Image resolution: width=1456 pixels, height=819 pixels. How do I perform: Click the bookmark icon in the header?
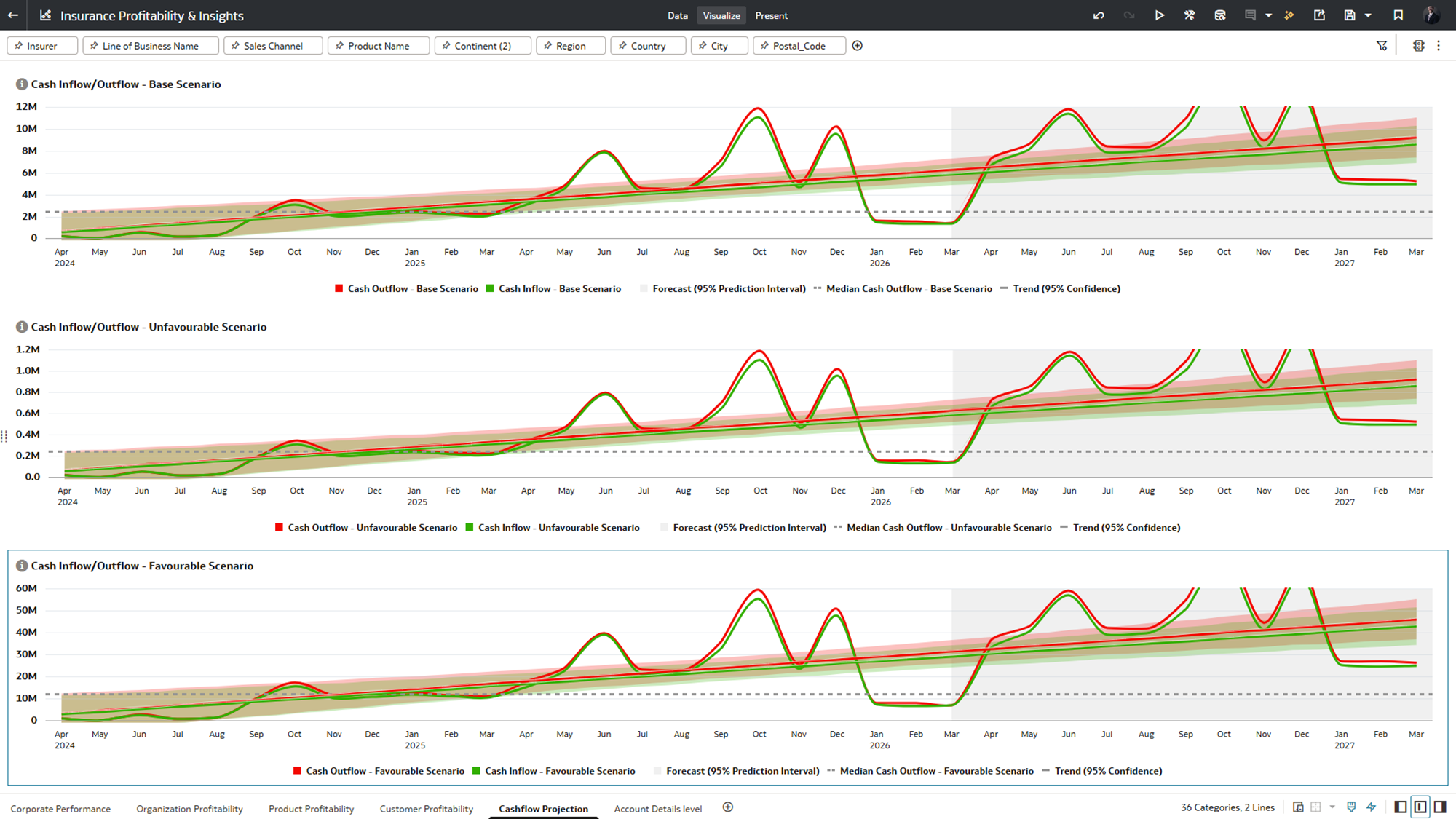(x=1398, y=15)
